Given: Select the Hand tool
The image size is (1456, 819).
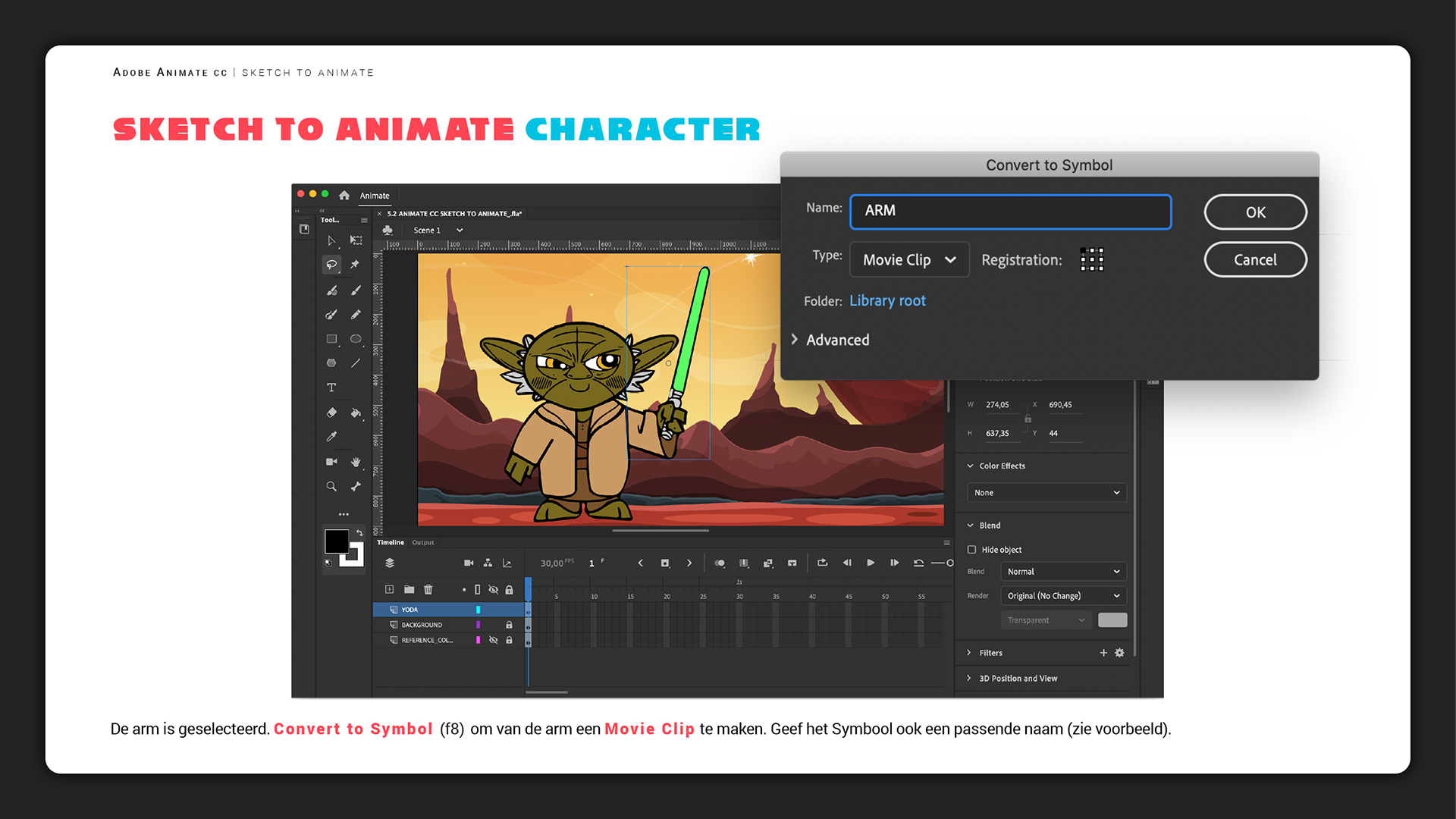Looking at the screenshot, I should pos(356,462).
